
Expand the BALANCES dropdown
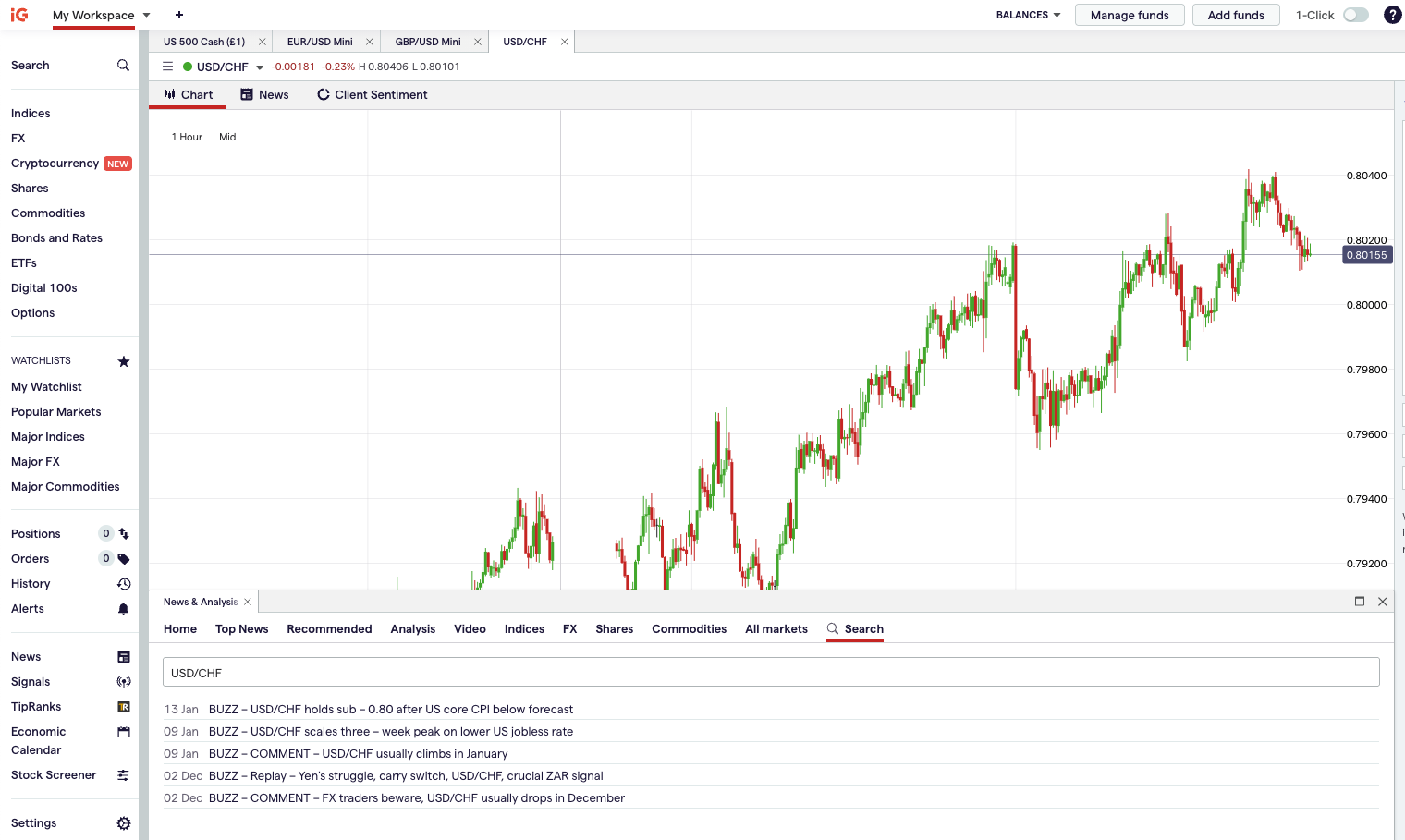pyautogui.click(x=1028, y=15)
